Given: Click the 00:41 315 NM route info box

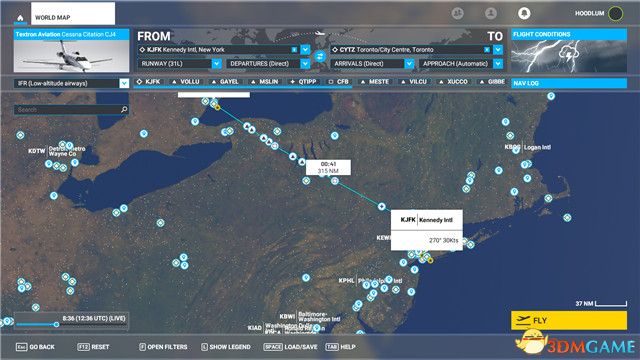Looking at the screenshot, I should tap(328, 167).
